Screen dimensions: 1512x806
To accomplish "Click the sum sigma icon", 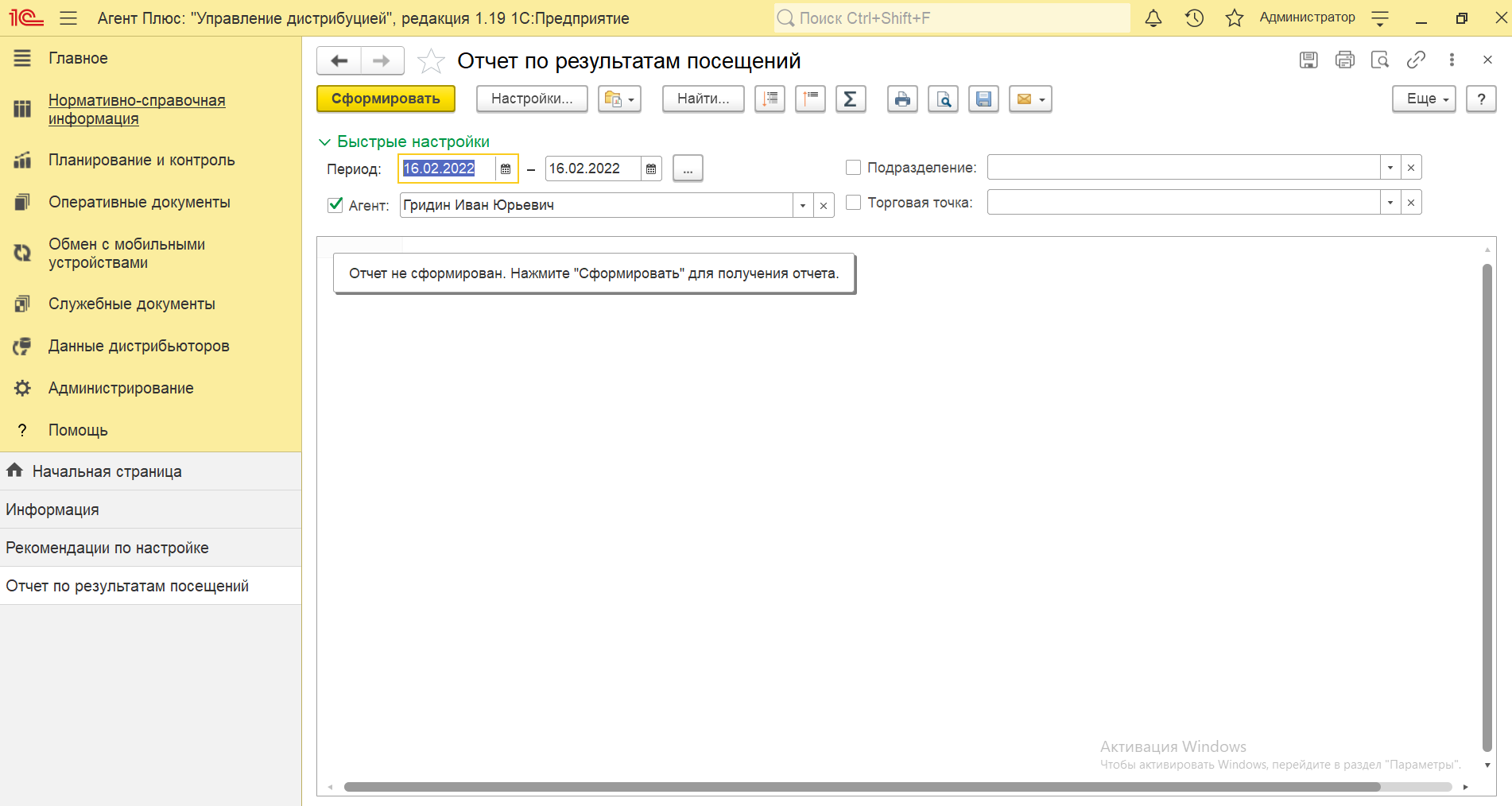I will 850,99.
